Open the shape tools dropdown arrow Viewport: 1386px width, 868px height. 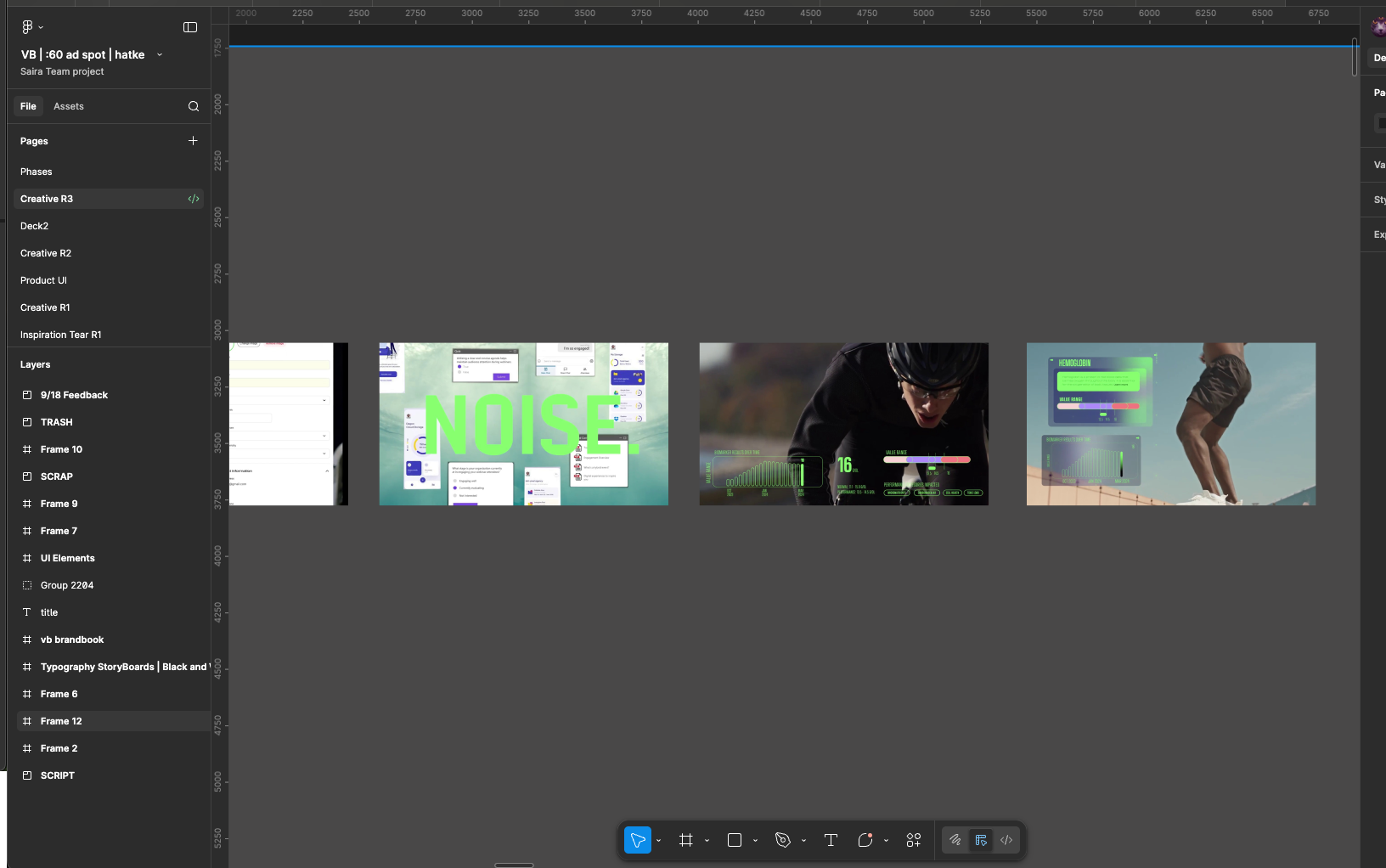(755, 841)
